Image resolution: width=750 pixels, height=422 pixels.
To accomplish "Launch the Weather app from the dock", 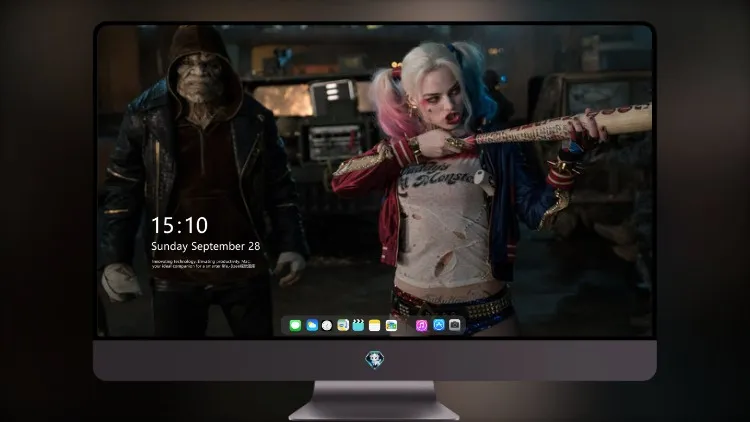I will click(x=312, y=326).
